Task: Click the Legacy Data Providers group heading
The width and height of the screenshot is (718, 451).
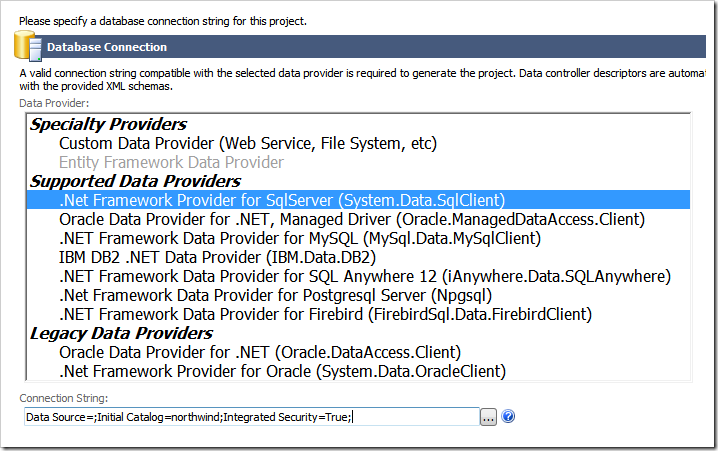Action: point(121,333)
